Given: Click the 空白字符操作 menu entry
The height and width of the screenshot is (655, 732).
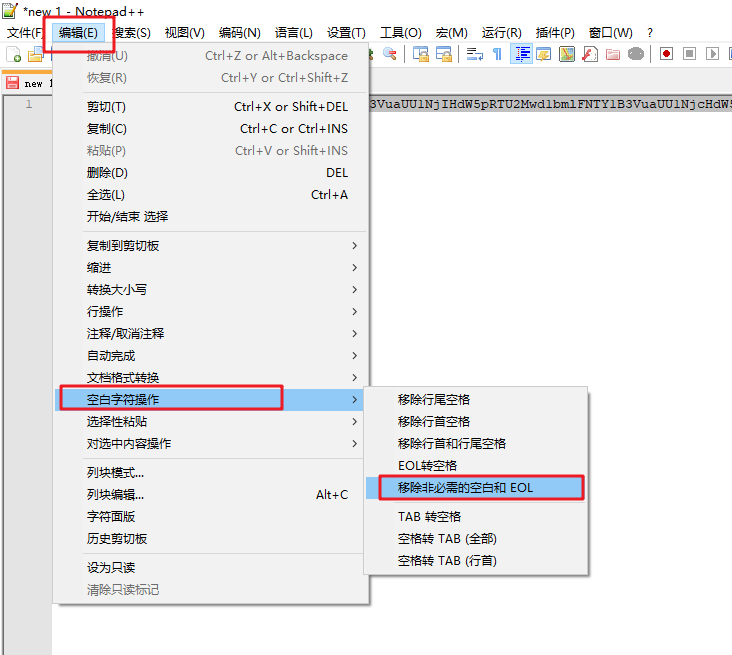Looking at the screenshot, I should (x=211, y=400).
